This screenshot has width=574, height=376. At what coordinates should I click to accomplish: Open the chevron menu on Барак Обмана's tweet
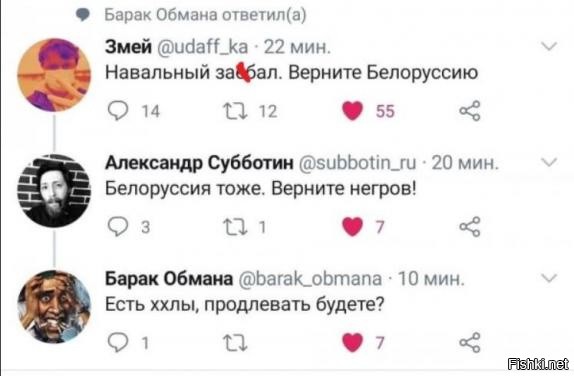pyautogui.click(x=549, y=278)
